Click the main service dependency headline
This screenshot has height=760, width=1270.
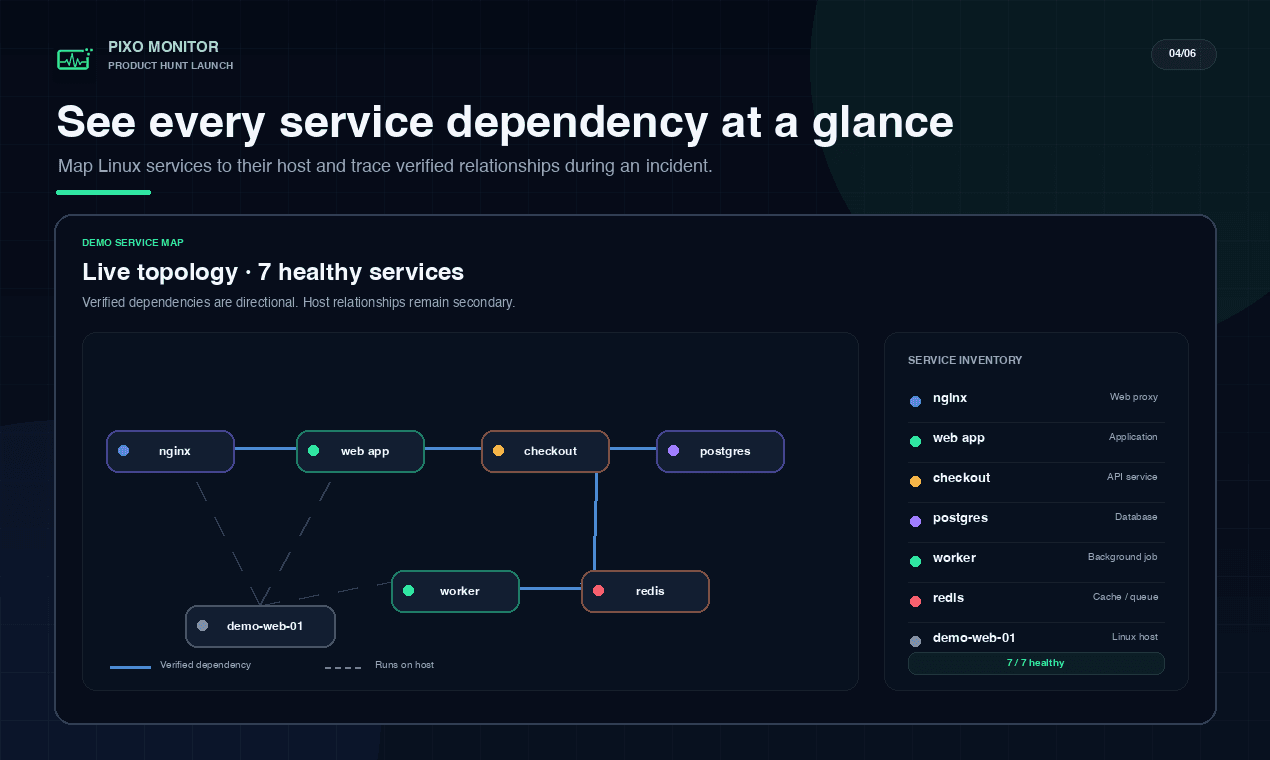pos(505,122)
